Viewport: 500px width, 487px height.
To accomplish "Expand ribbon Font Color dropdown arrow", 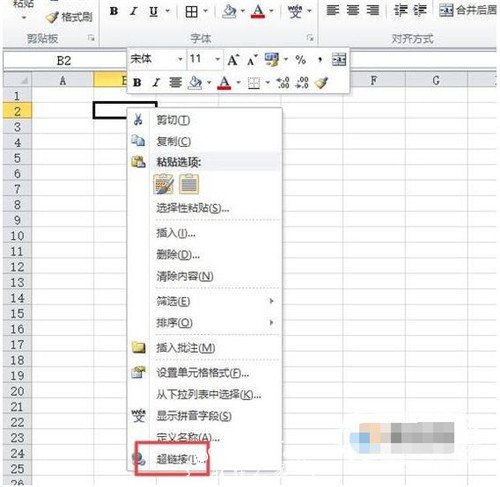I will (x=272, y=11).
